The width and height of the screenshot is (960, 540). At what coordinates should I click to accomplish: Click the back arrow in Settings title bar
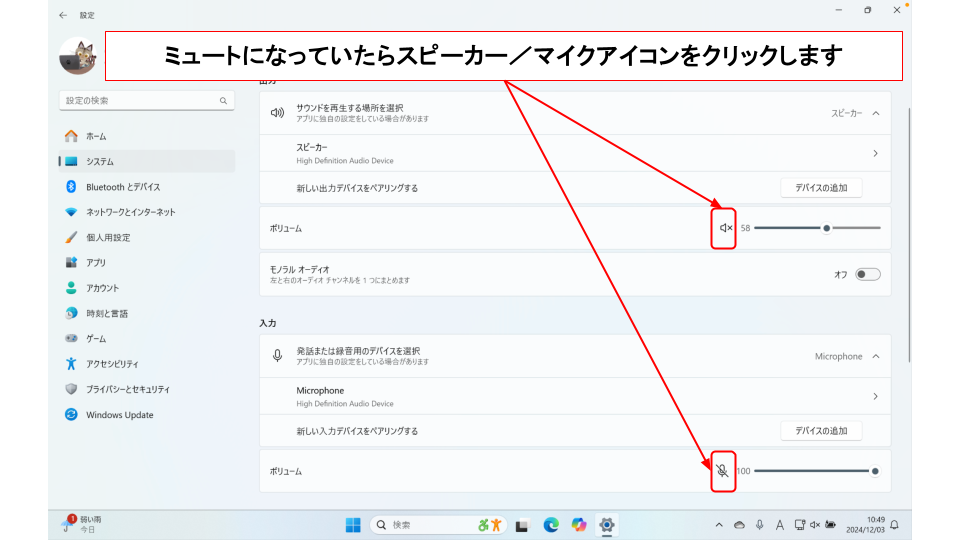(x=63, y=15)
